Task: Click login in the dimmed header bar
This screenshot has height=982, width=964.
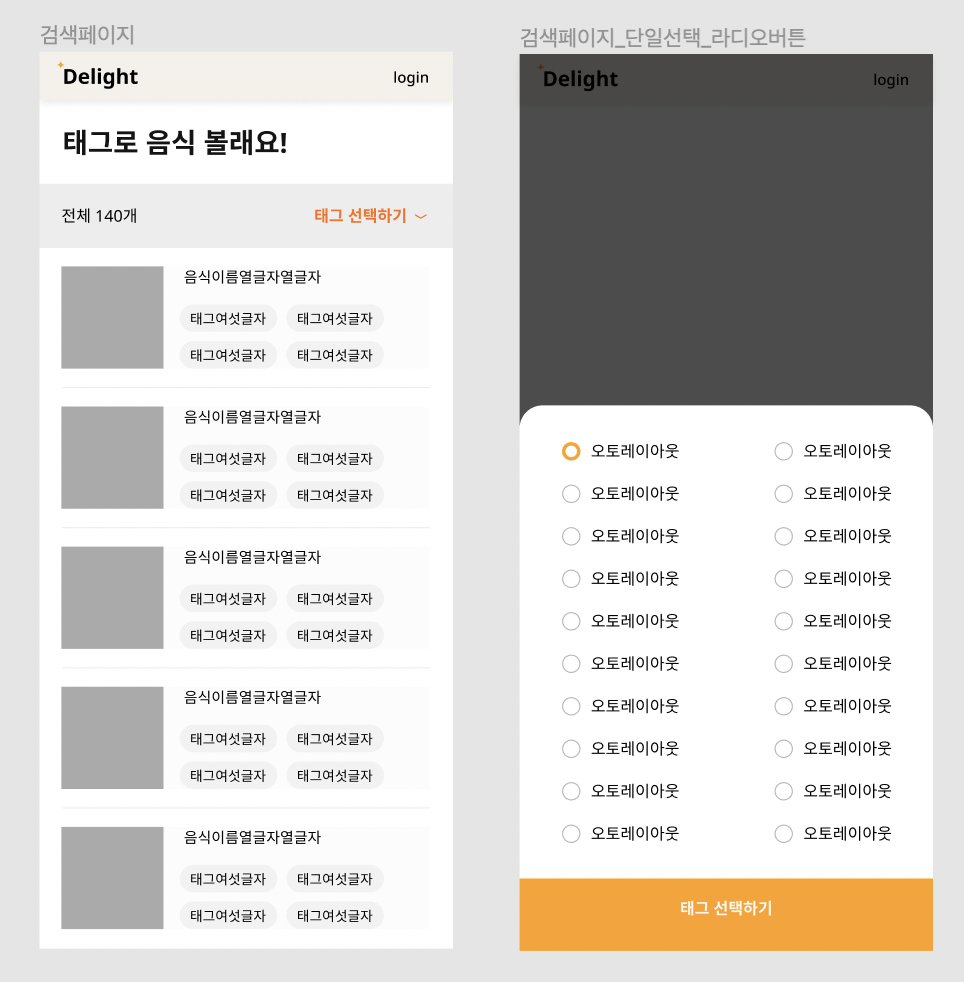Action: click(890, 80)
